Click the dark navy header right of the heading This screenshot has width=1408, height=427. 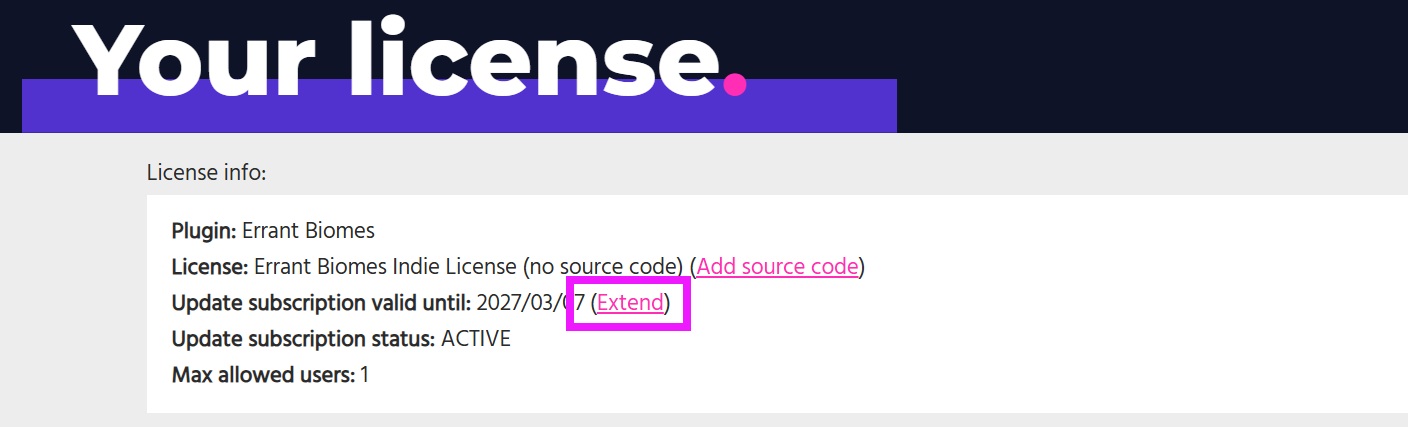[x=1150, y=60]
